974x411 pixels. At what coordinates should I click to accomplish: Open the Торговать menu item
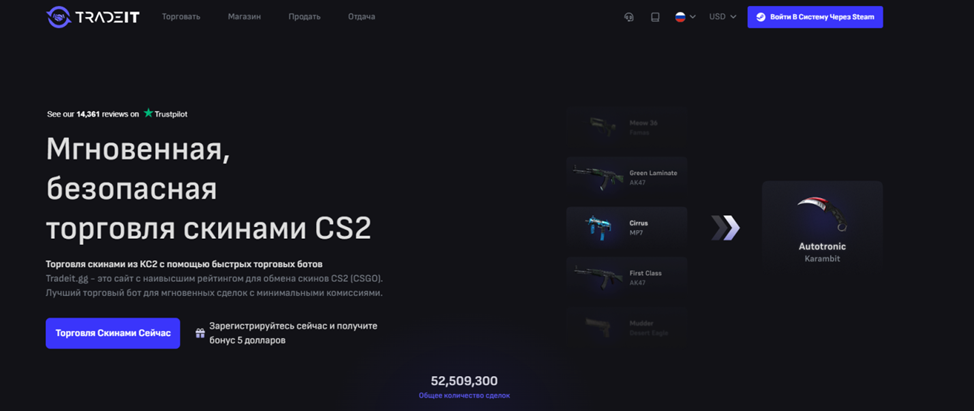point(181,17)
